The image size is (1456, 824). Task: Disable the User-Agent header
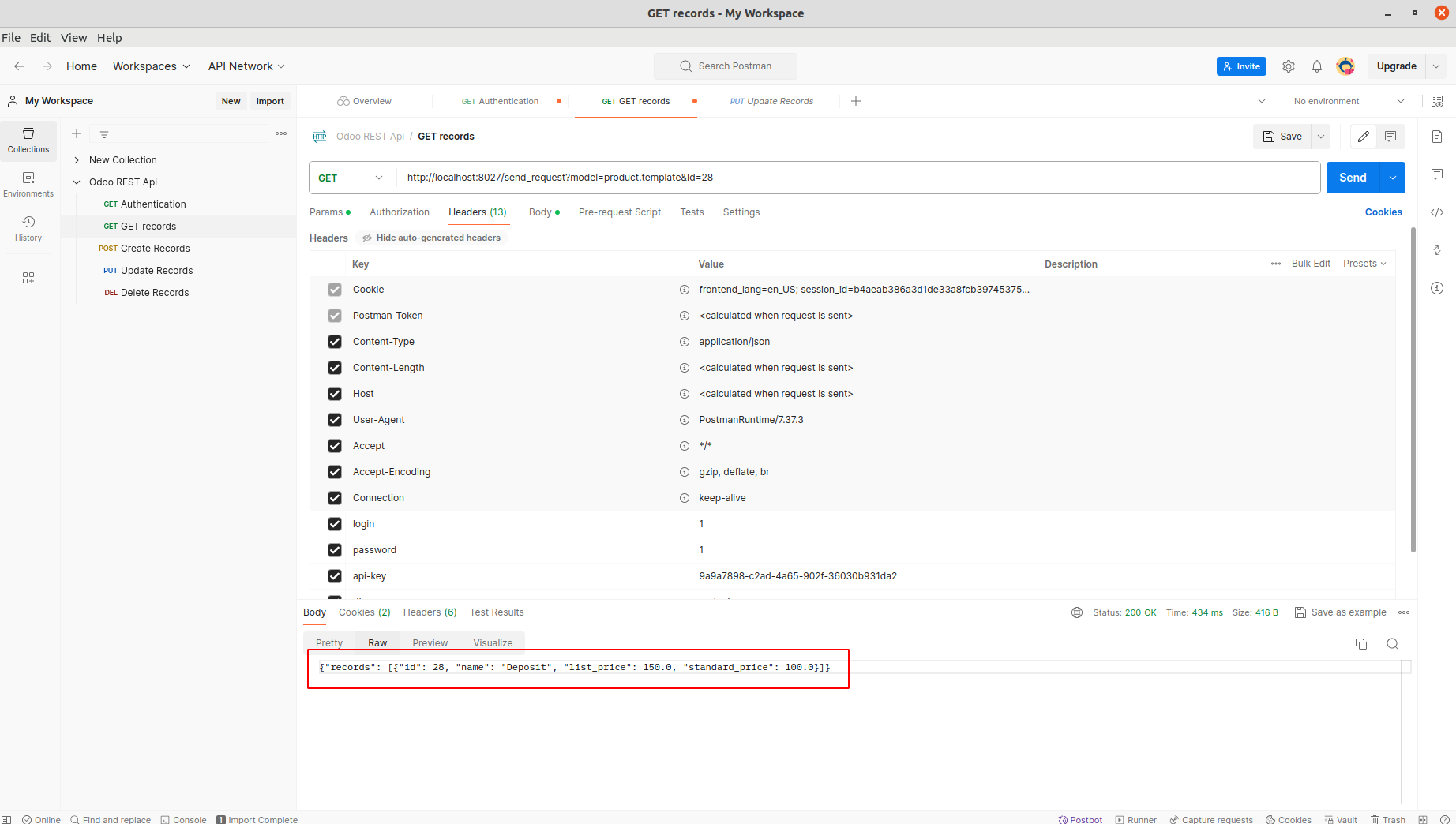335,420
